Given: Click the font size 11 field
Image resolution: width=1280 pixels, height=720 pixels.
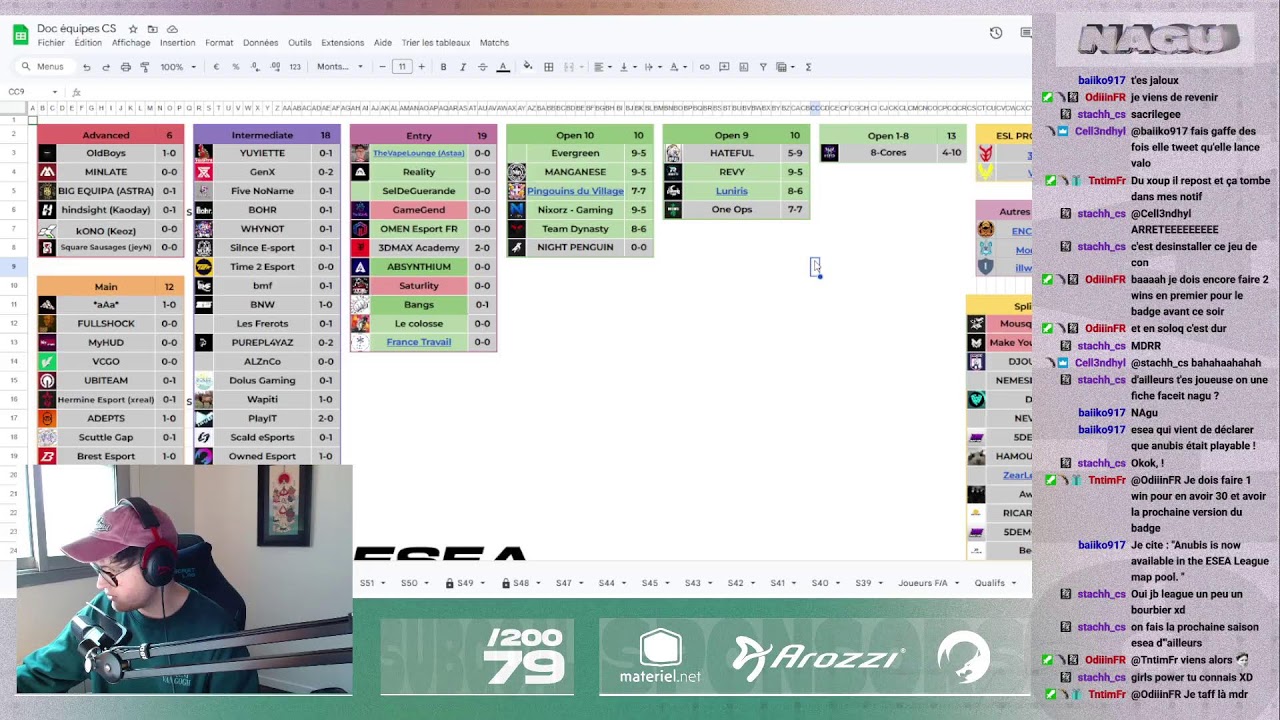Looking at the screenshot, I should pyautogui.click(x=402, y=67).
